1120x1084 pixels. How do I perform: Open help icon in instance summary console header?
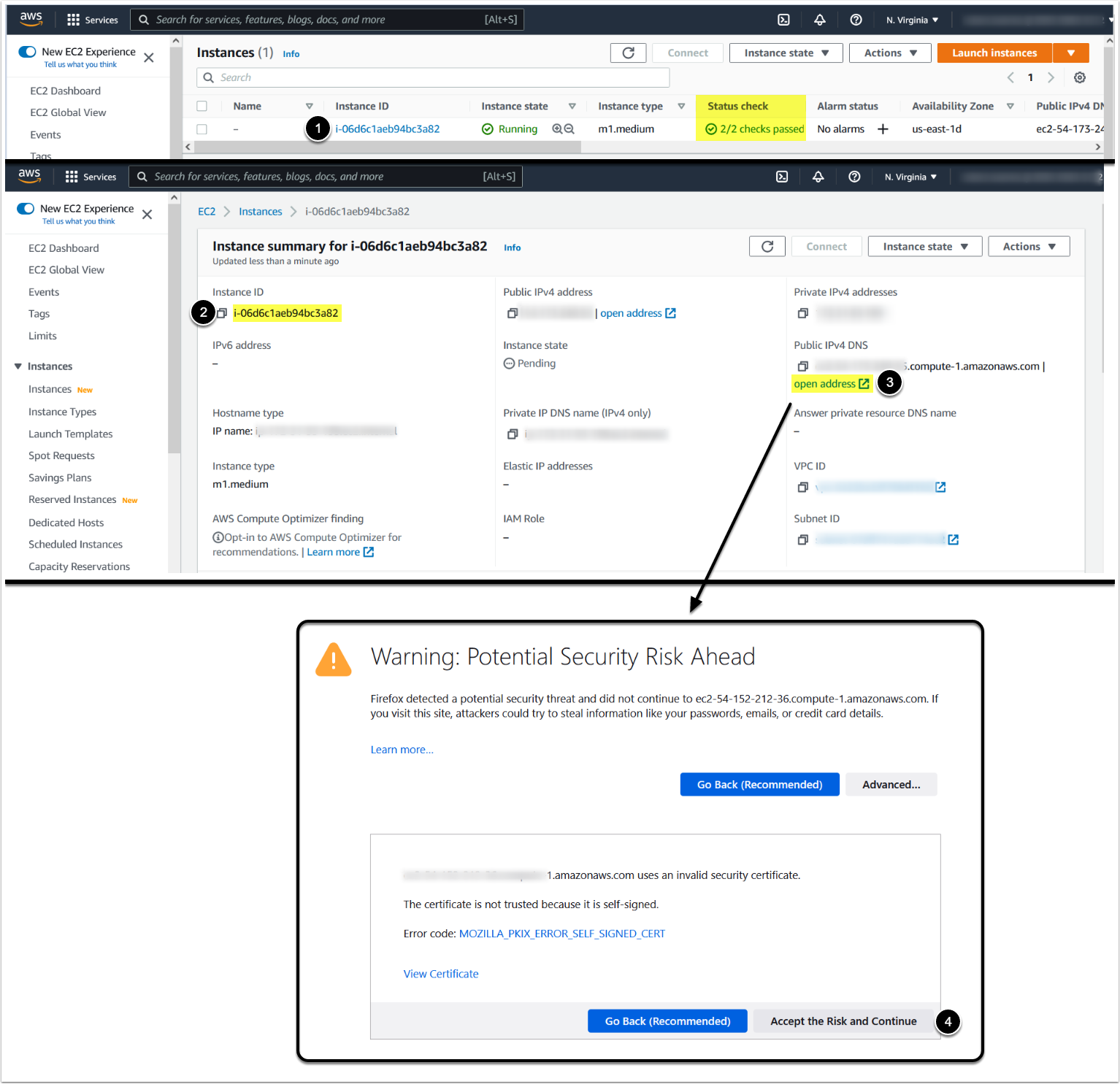[854, 177]
